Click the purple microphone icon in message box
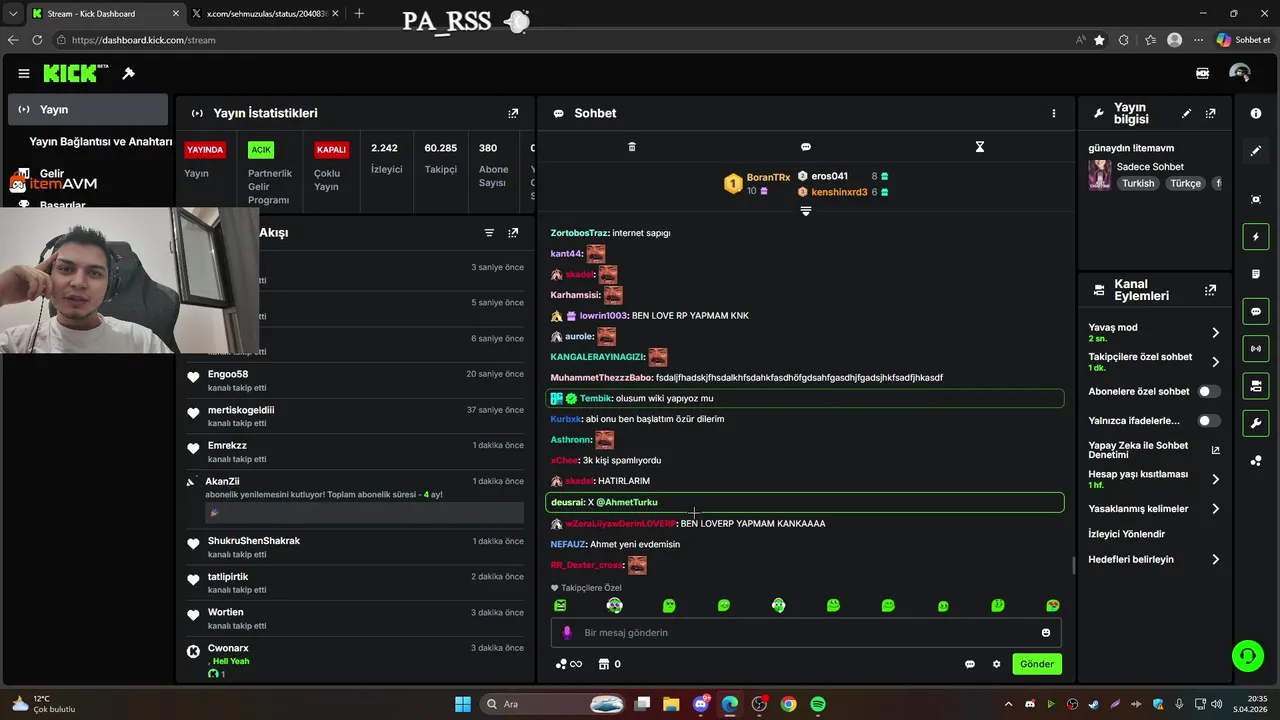 click(567, 632)
